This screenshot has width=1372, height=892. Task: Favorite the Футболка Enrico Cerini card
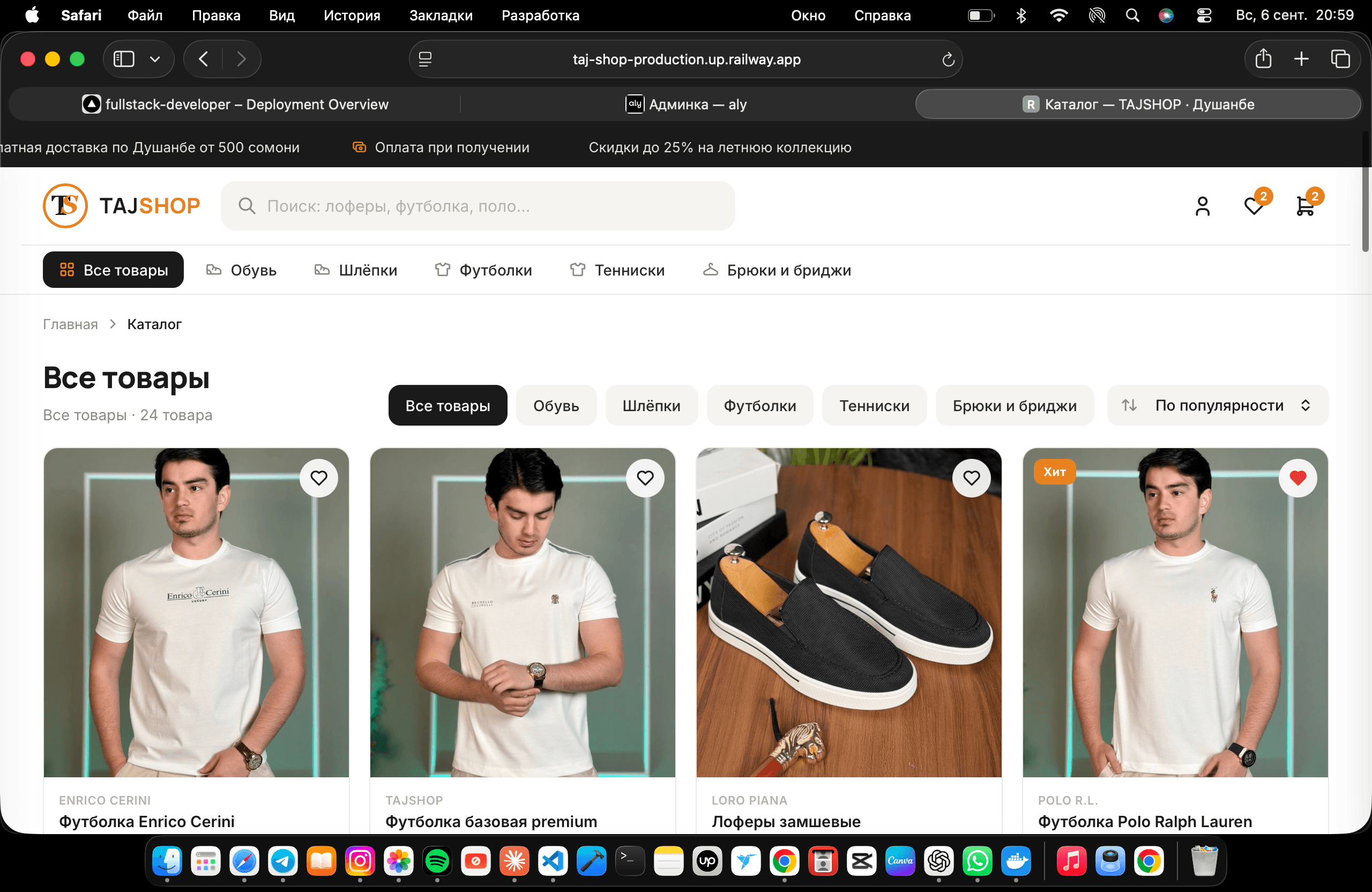pos(319,478)
